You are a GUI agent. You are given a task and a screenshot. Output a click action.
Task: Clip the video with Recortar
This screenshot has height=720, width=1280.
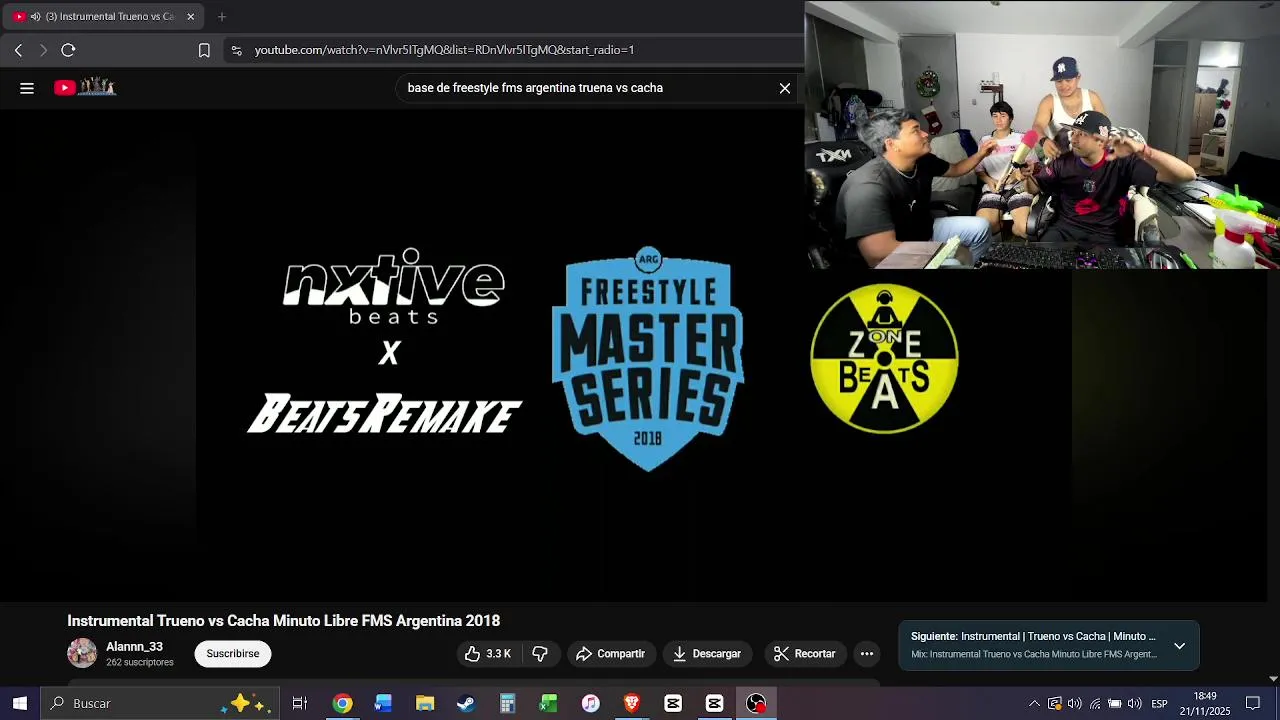[805, 654]
